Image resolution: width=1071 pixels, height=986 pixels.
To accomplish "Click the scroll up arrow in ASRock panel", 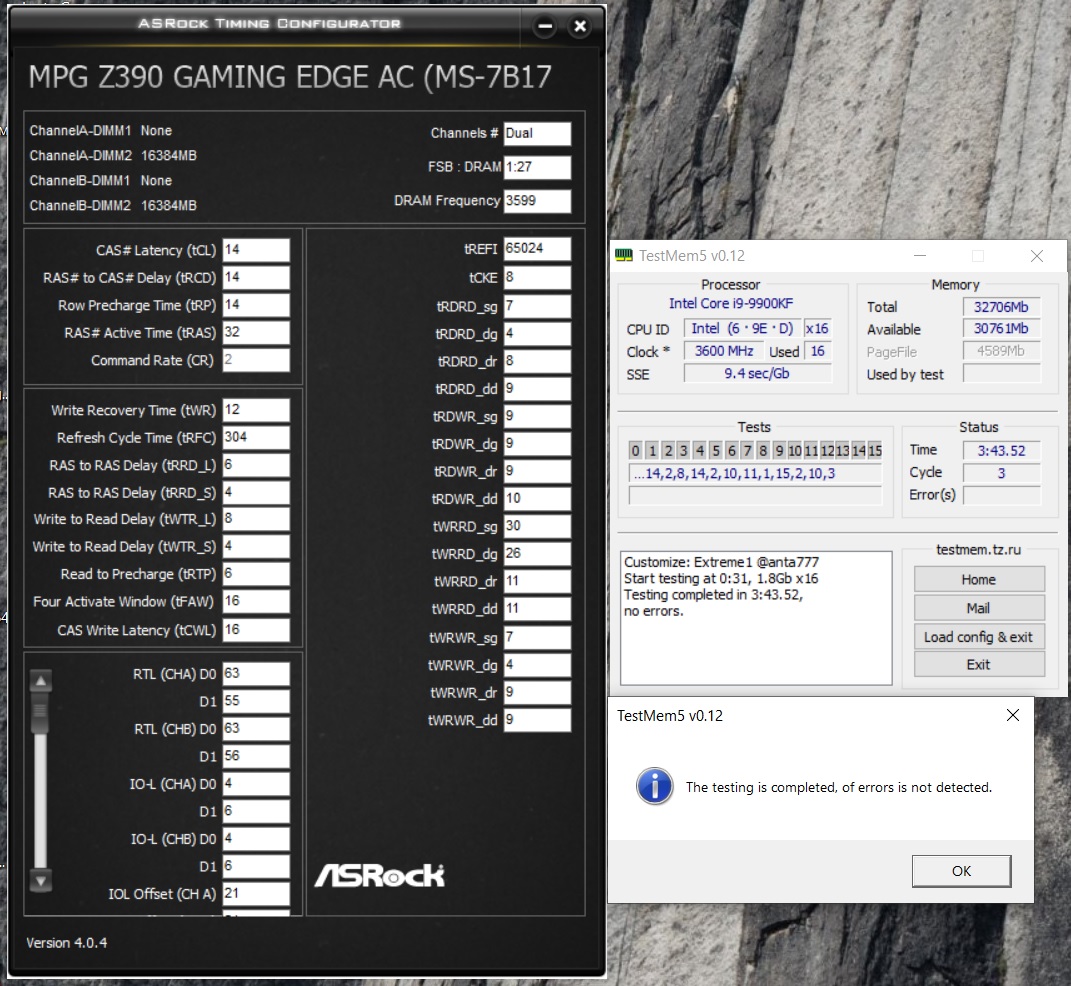I will 41,680.
